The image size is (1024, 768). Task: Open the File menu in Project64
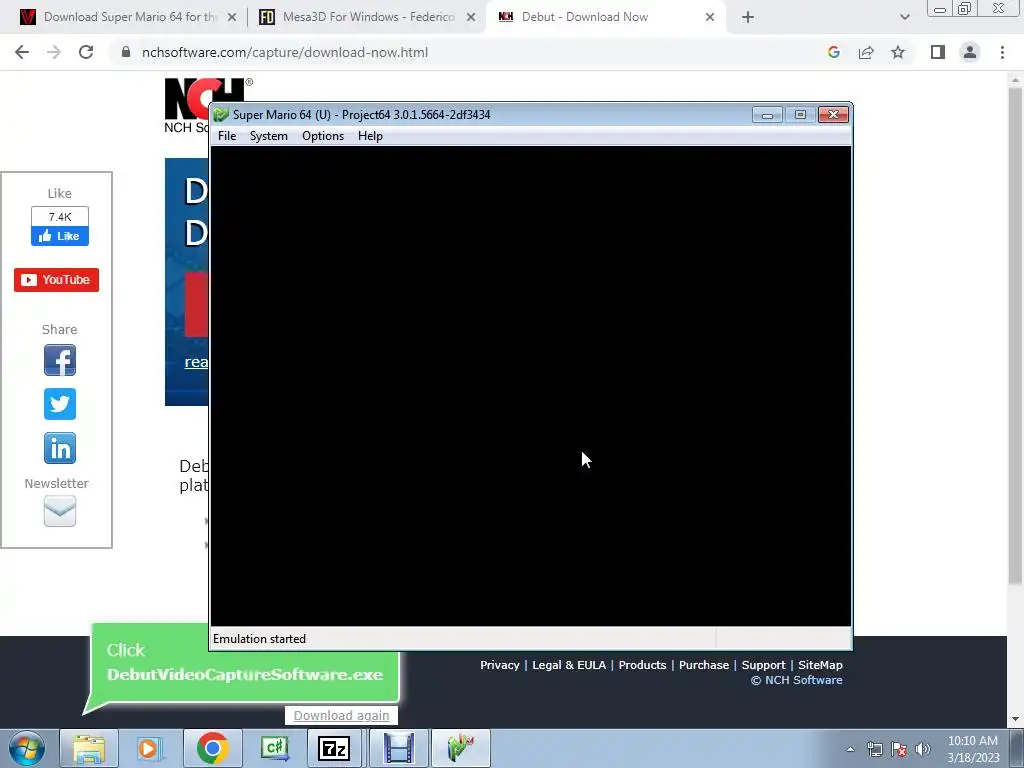tap(227, 136)
